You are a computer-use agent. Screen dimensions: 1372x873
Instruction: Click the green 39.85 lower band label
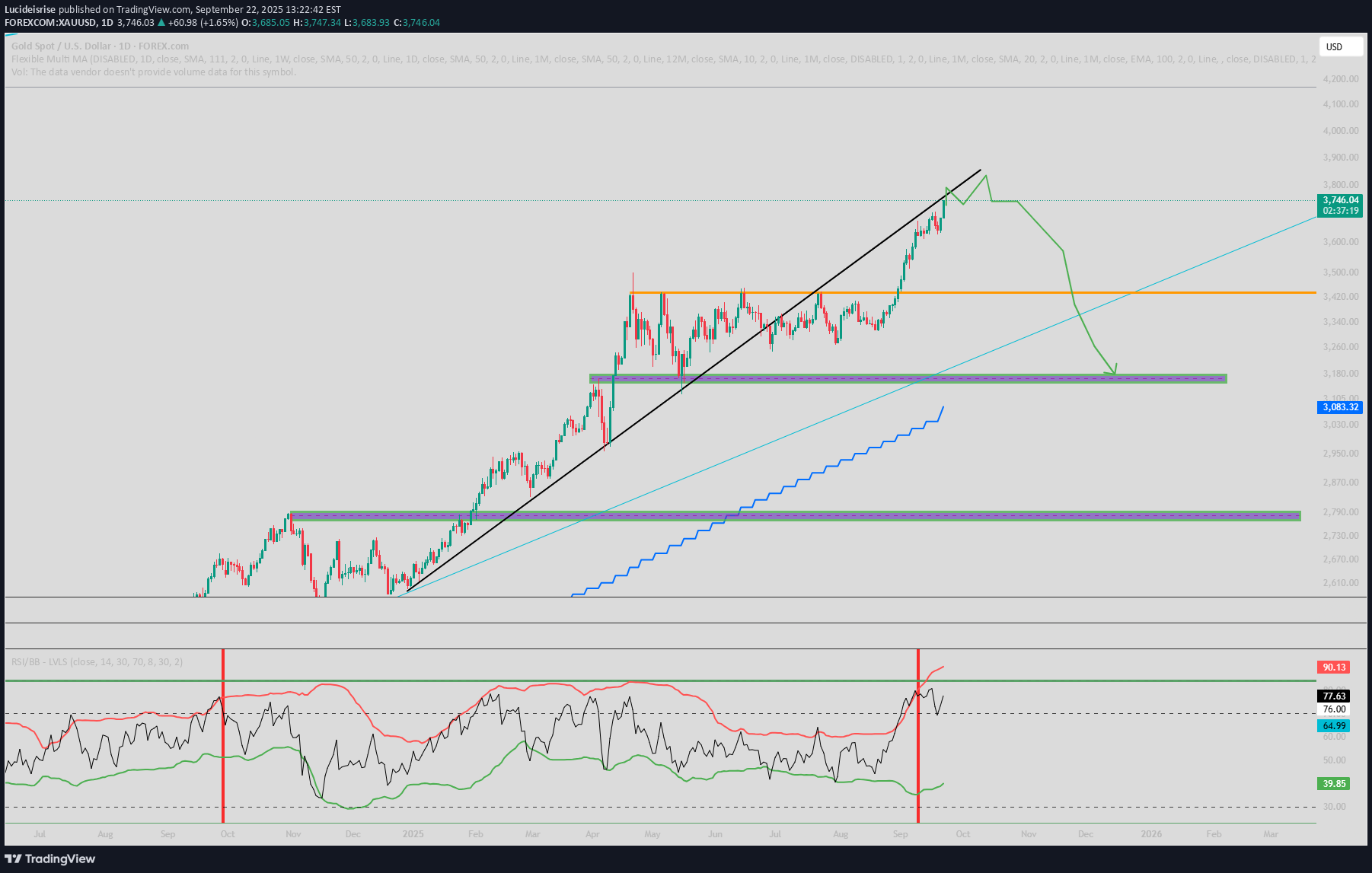(1334, 784)
